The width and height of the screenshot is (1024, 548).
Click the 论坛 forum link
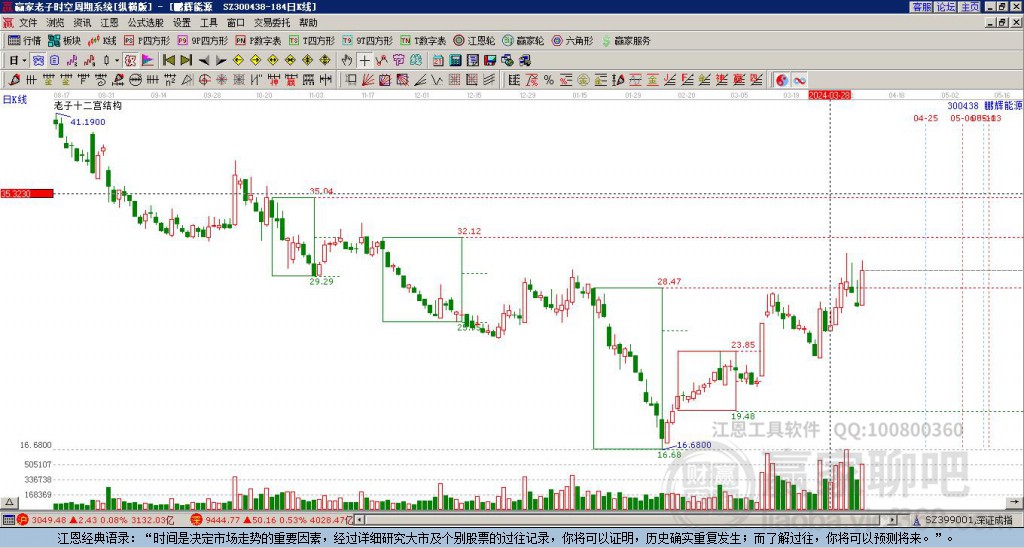pyautogui.click(x=946, y=7)
